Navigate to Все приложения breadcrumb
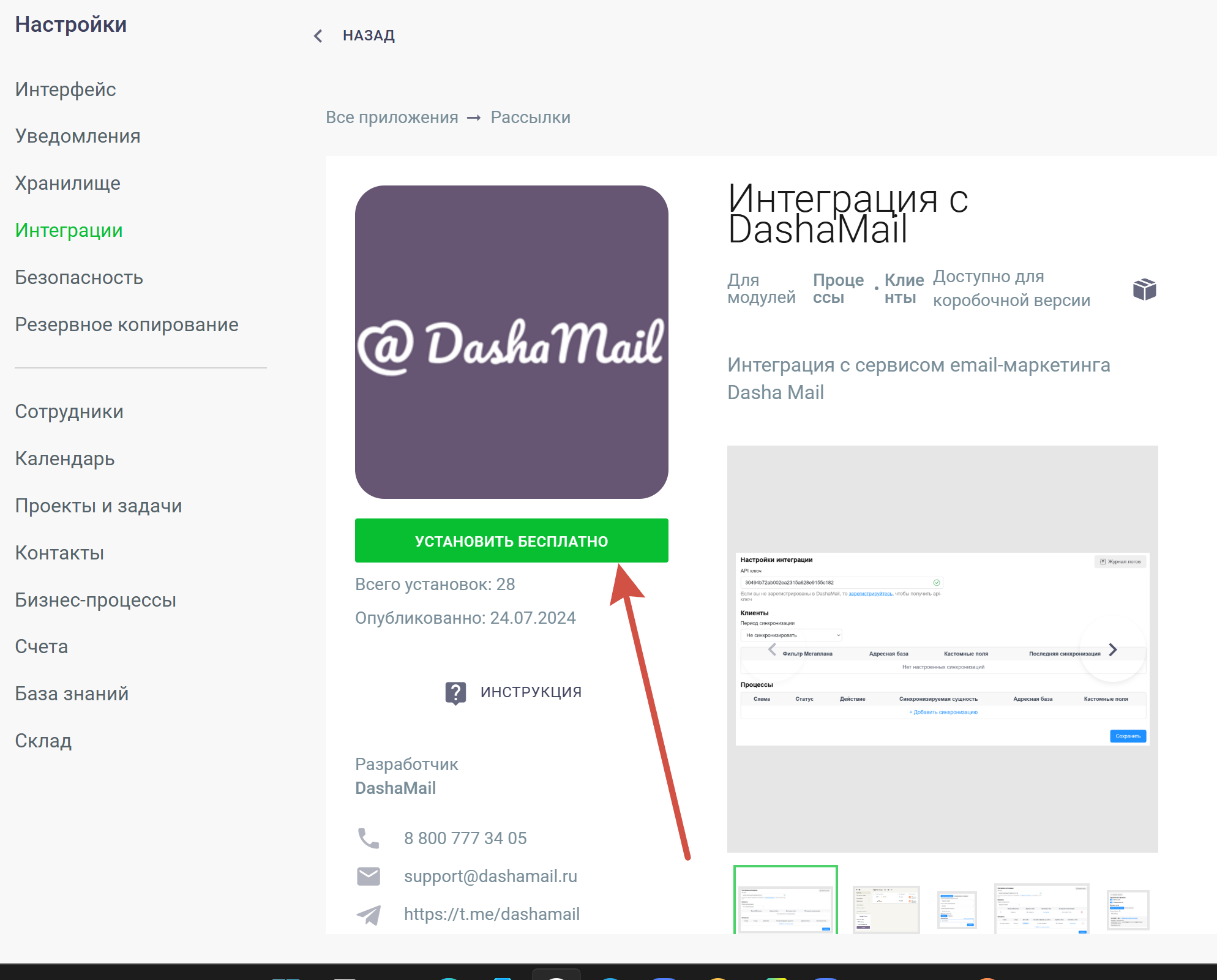 pyautogui.click(x=392, y=118)
